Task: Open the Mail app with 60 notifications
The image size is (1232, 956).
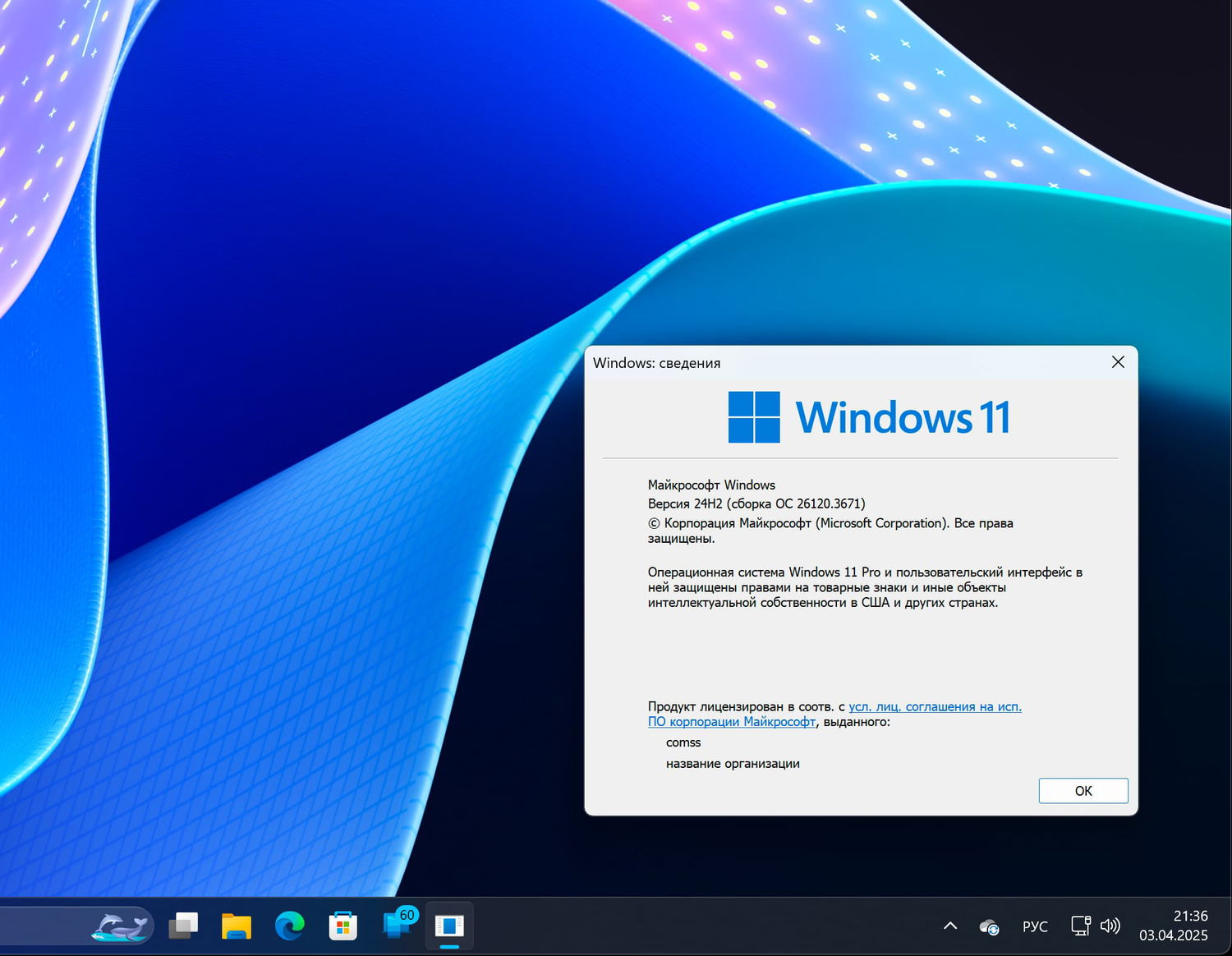Action: [394, 928]
